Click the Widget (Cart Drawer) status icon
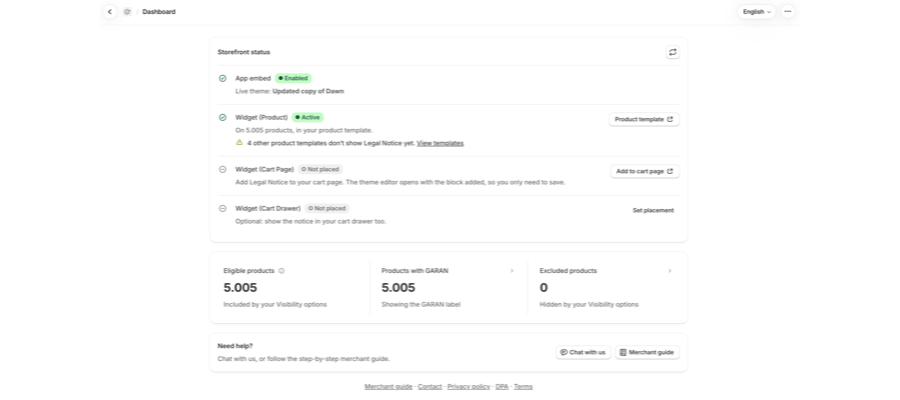This screenshot has height=400, width=900. (223, 208)
